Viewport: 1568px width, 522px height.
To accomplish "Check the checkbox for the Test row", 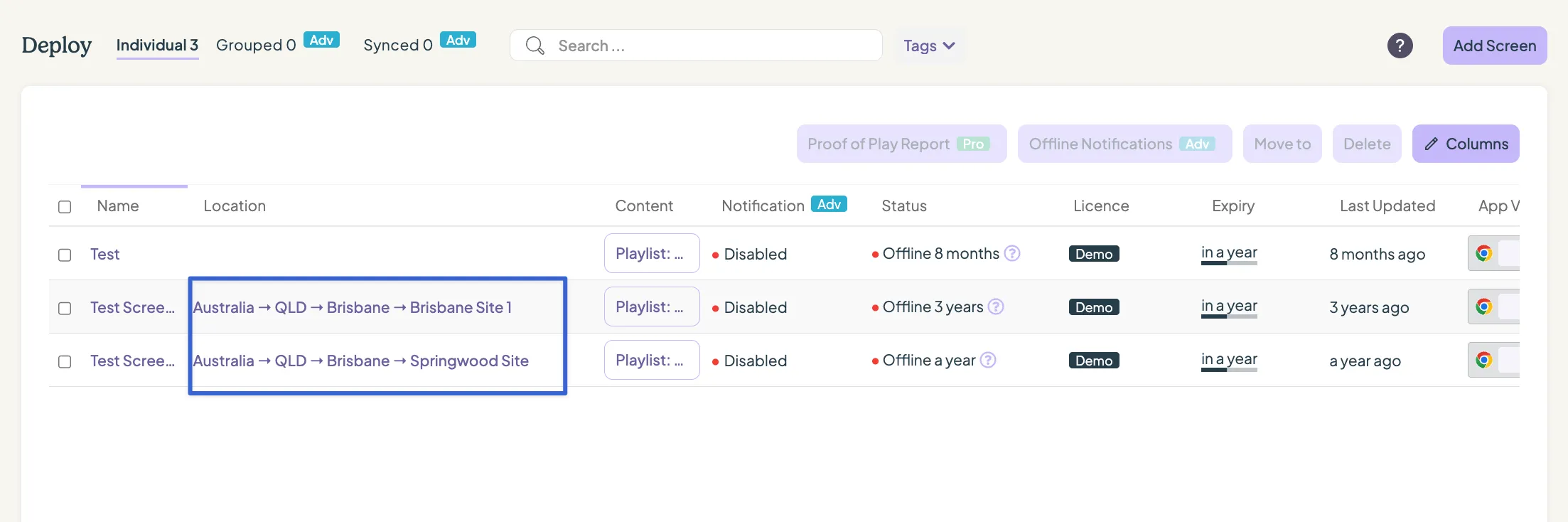I will point(65,255).
